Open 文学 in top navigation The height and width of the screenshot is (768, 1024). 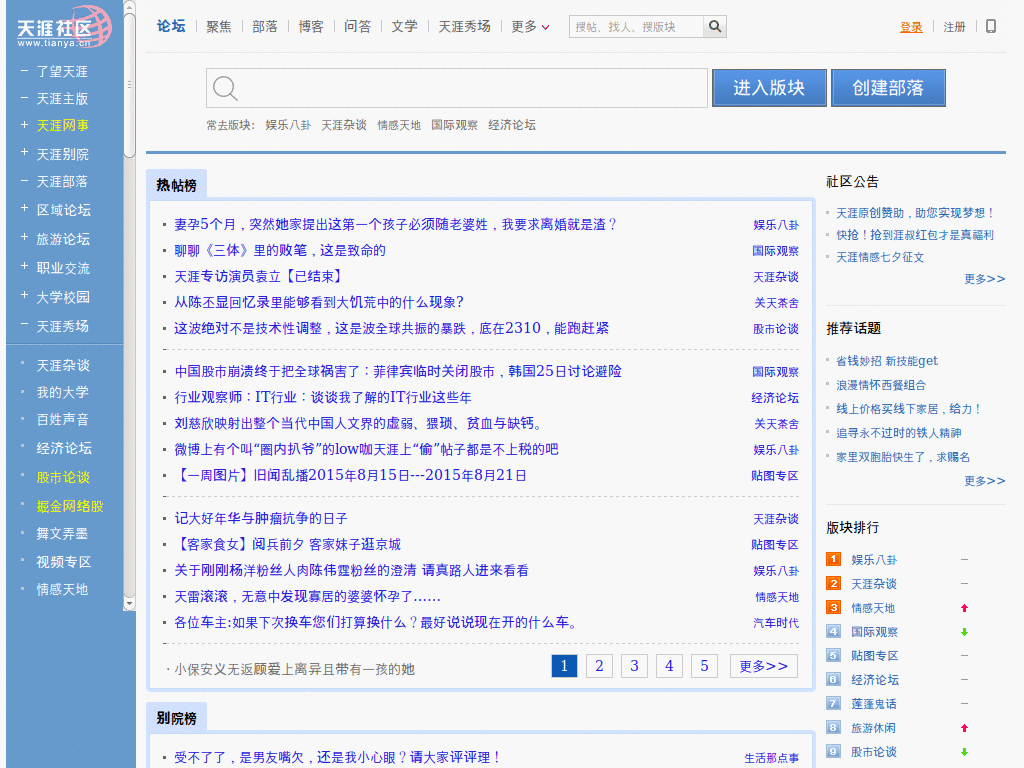click(404, 27)
